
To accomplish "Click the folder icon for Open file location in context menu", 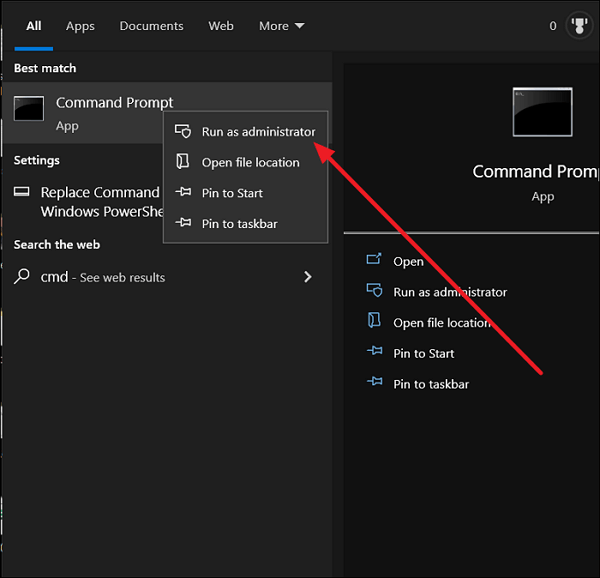I will coord(182,162).
